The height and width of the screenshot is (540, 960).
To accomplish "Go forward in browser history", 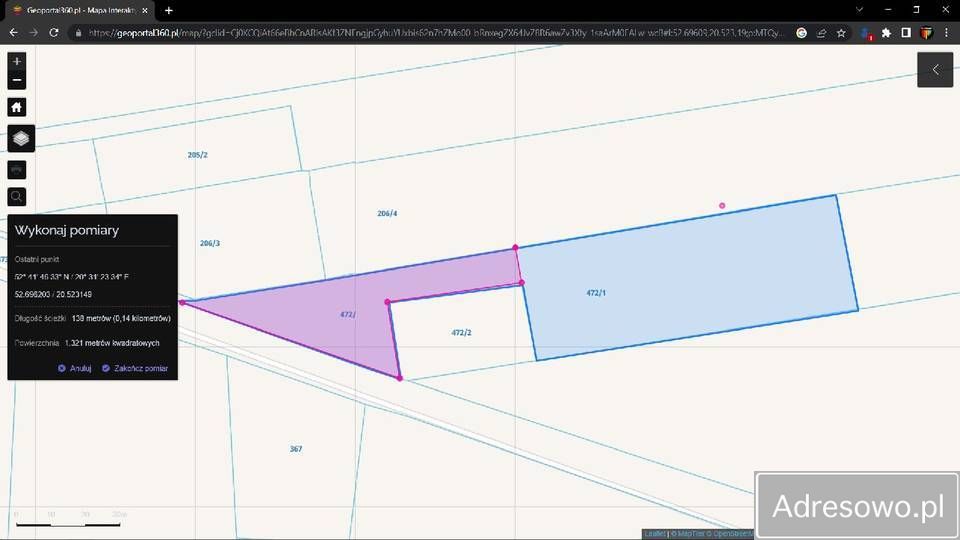I will [34, 32].
